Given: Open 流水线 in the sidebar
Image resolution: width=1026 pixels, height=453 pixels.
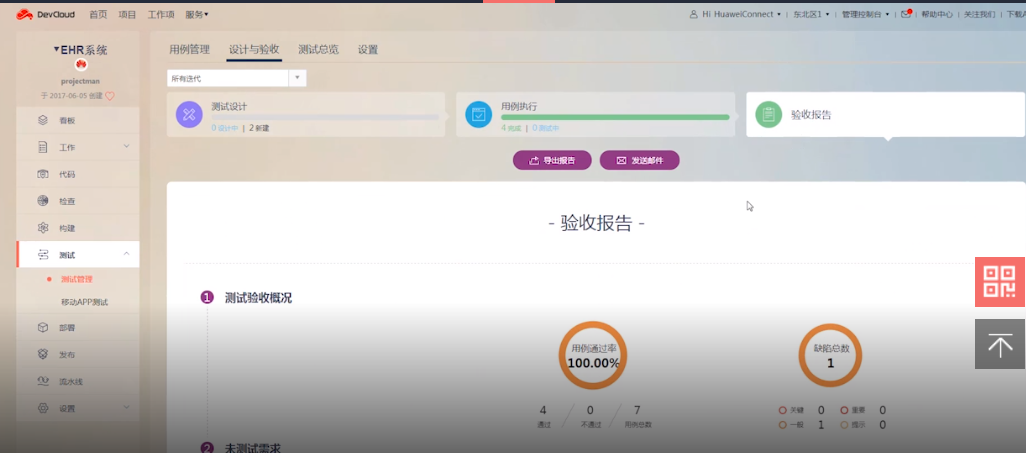Looking at the screenshot, I should (78, 381).
